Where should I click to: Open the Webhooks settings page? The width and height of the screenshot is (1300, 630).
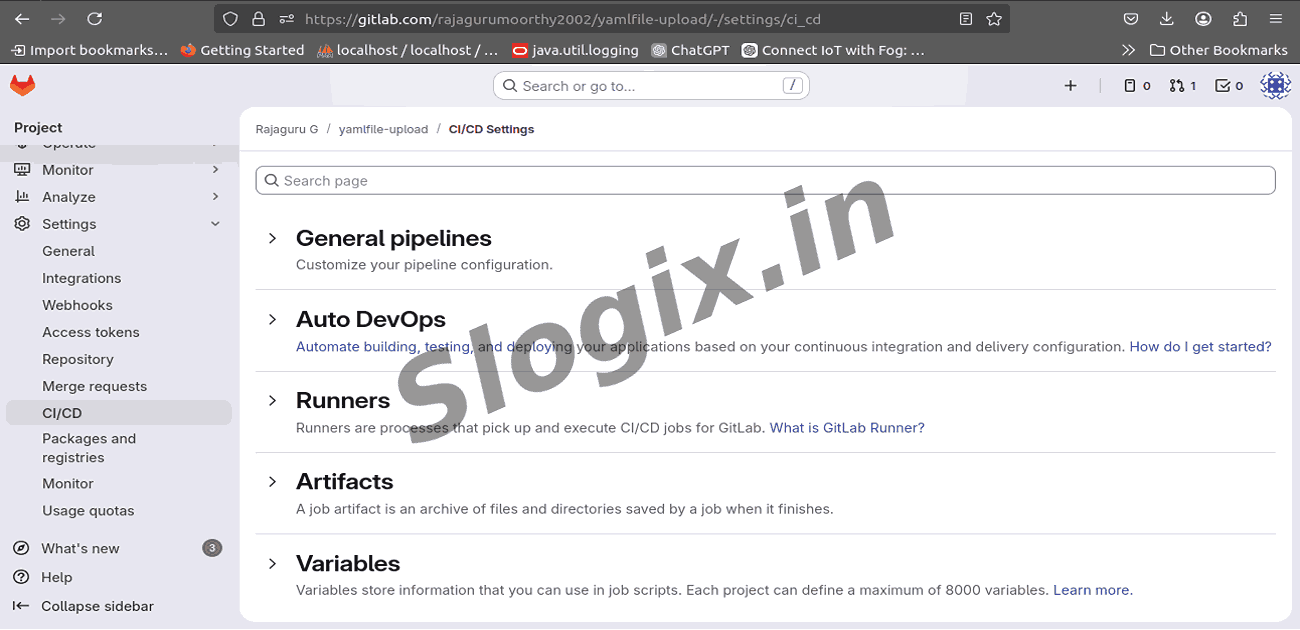pos(77,305)
